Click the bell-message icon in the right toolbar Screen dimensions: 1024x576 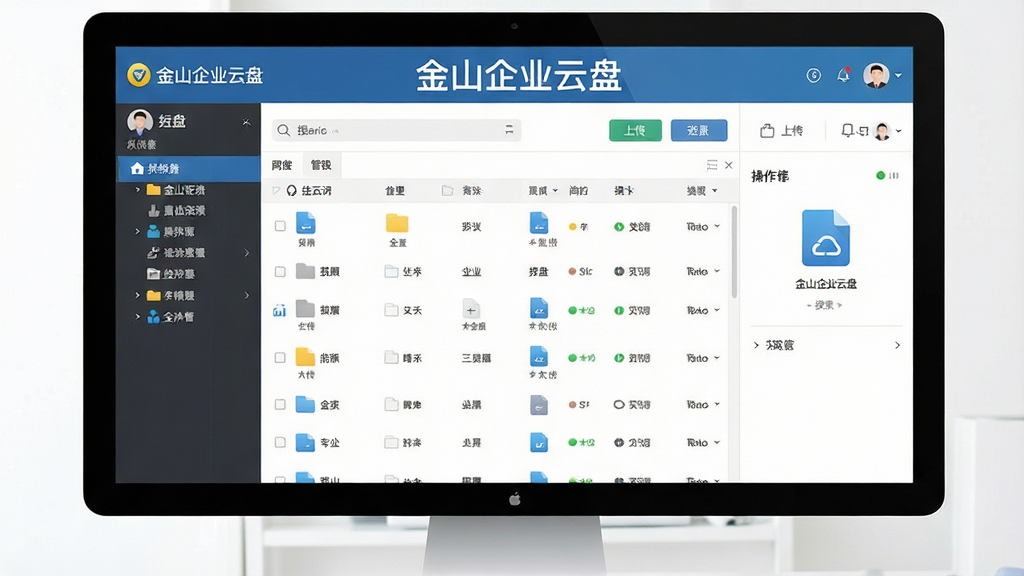tap(854, 131)
